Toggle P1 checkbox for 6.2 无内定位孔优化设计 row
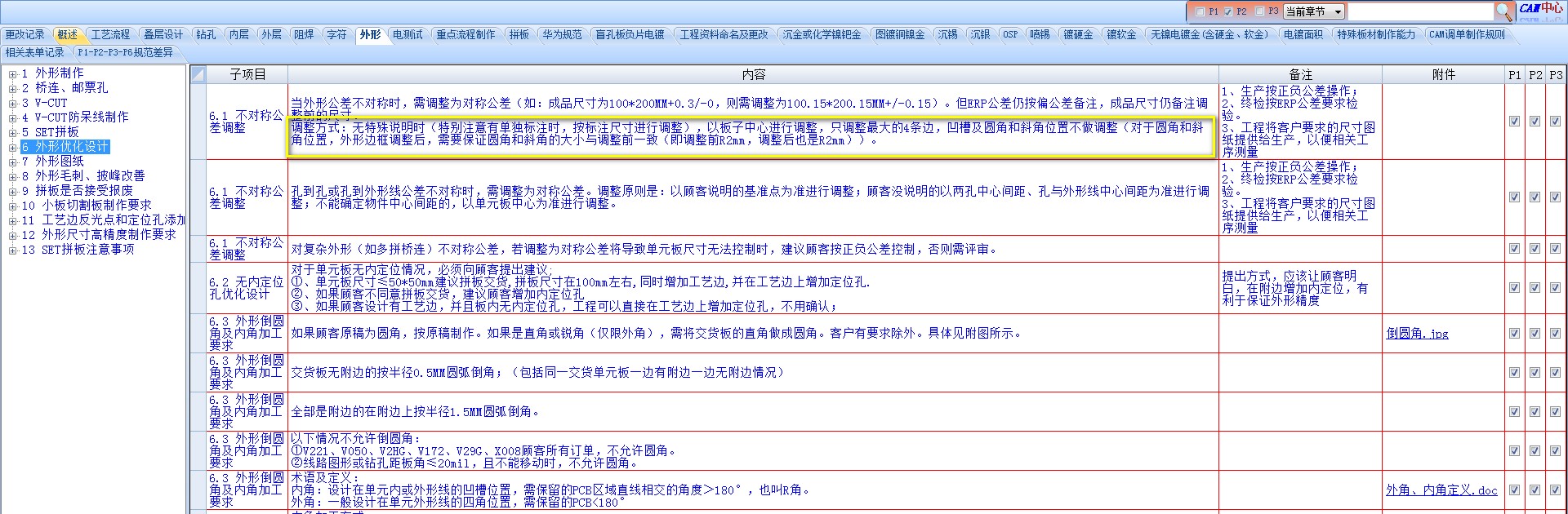The width and height of the screenshot is (1568, 514). 1514,288
